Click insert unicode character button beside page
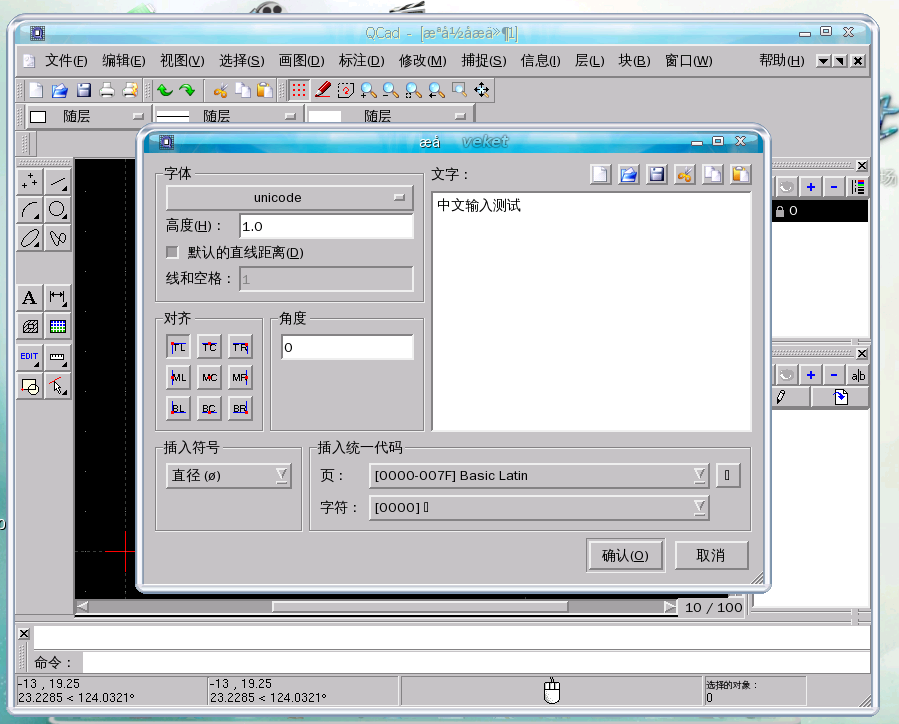Image resolution: width=899 pixels, height=724 pixels. pyautogui.click(x=727, y=475)
